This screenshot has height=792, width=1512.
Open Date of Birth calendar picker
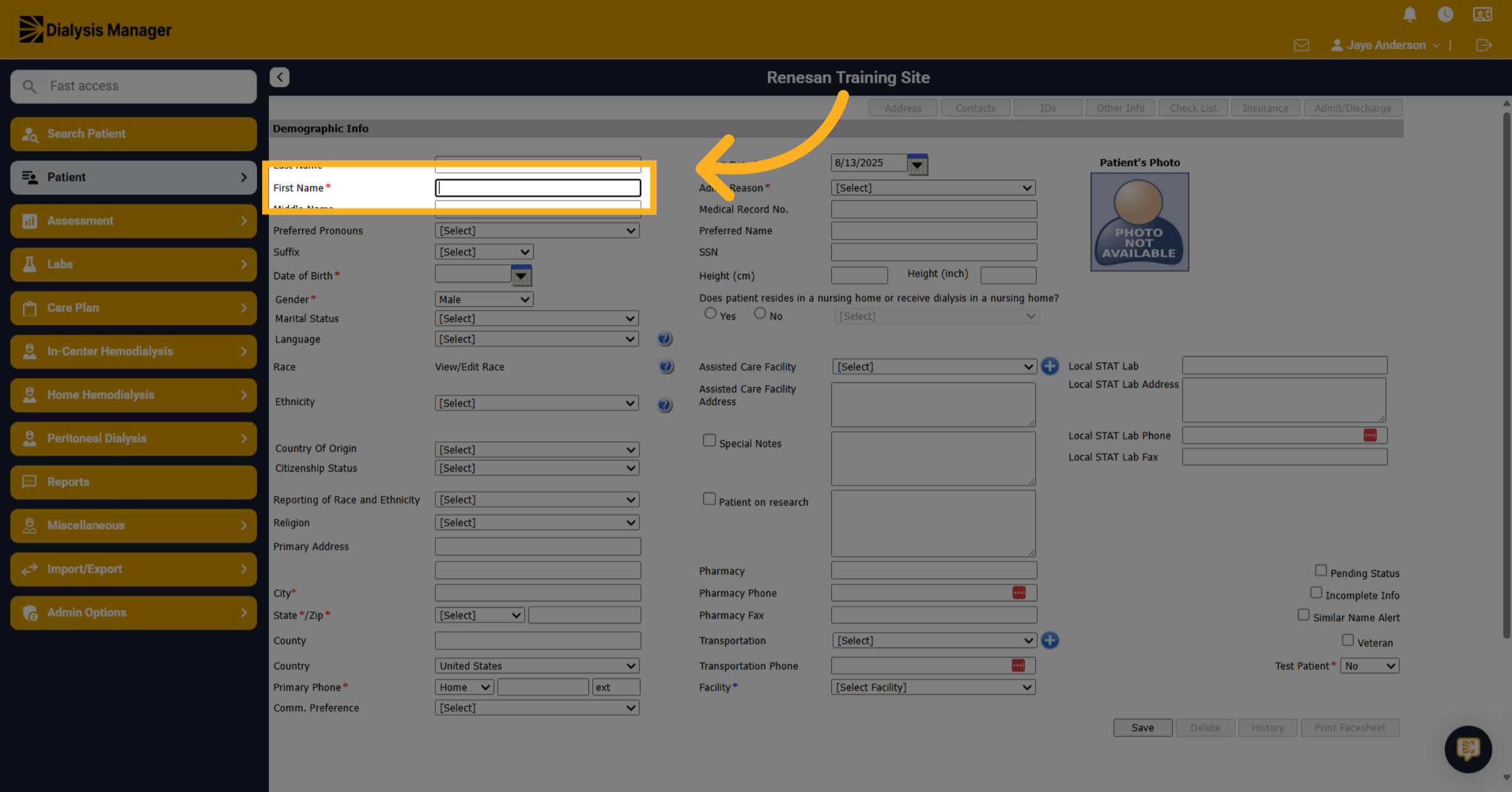tap(521, 275)
